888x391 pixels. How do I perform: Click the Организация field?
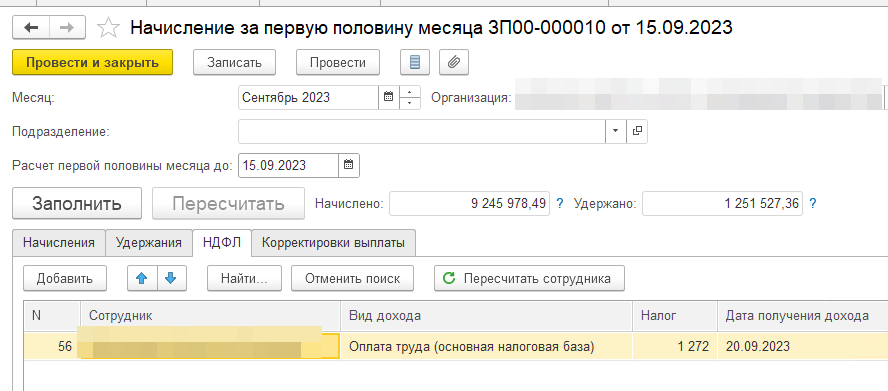(698, 97)
